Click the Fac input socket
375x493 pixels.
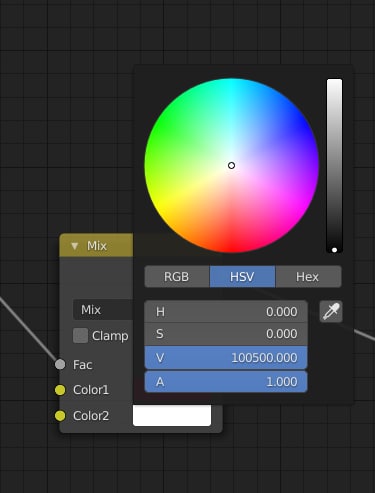(x=60, y=364)
